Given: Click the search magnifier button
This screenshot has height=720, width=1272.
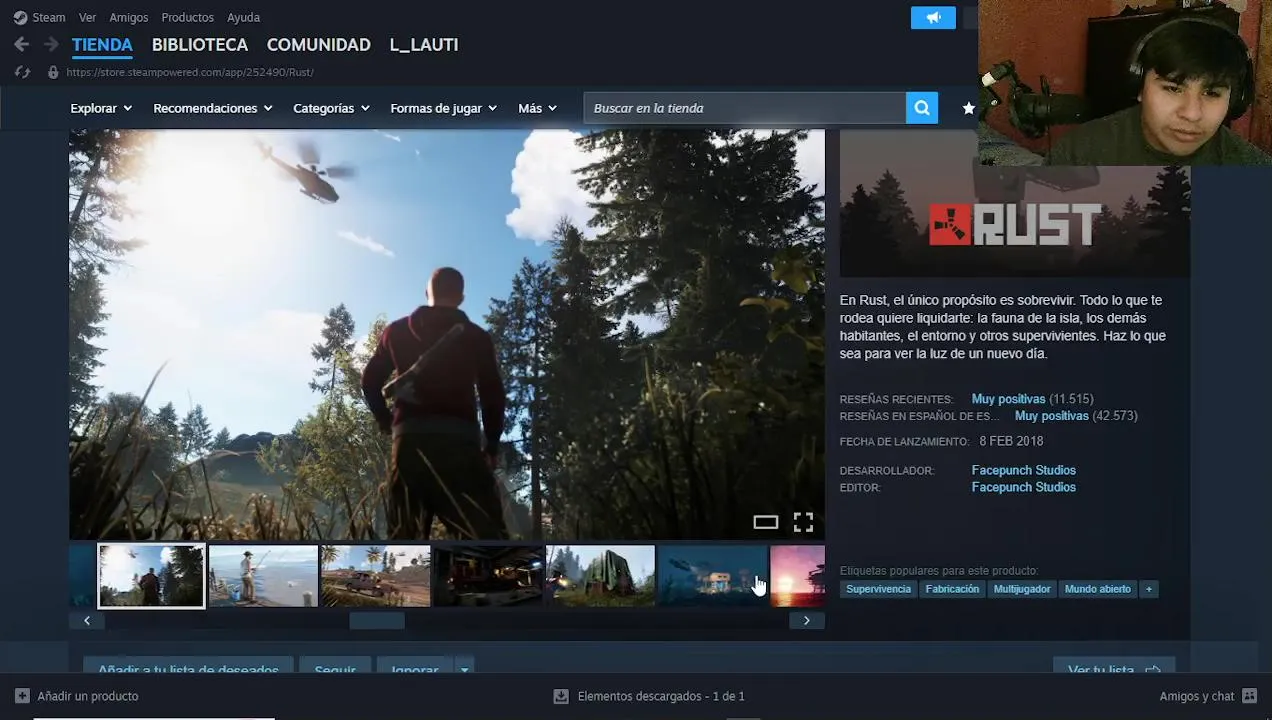Looking at the screenshot, I should click(x=922, y=108).
